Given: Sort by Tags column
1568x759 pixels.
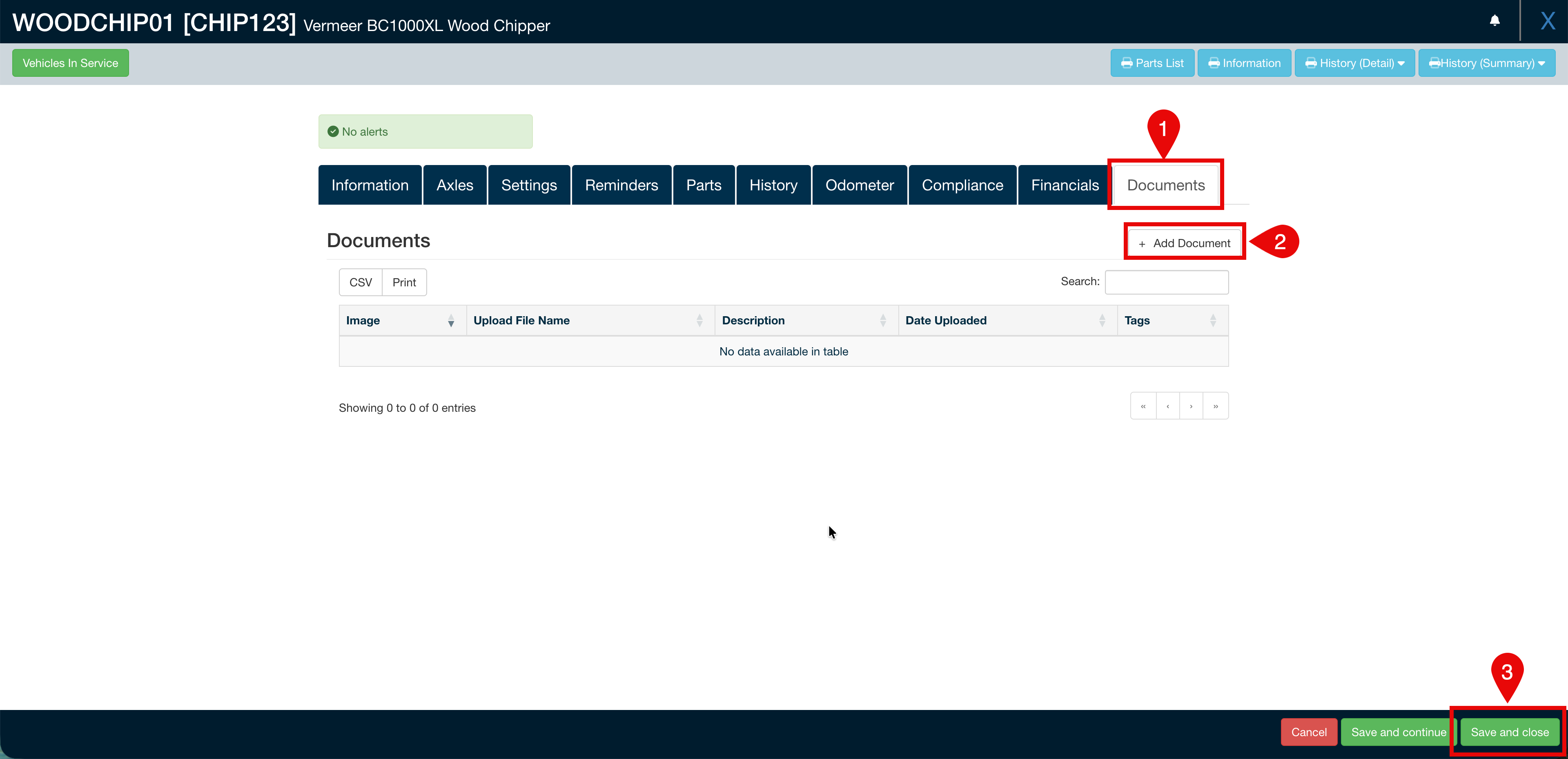Looking at the screenshot, I should [x=1172, y=320].
